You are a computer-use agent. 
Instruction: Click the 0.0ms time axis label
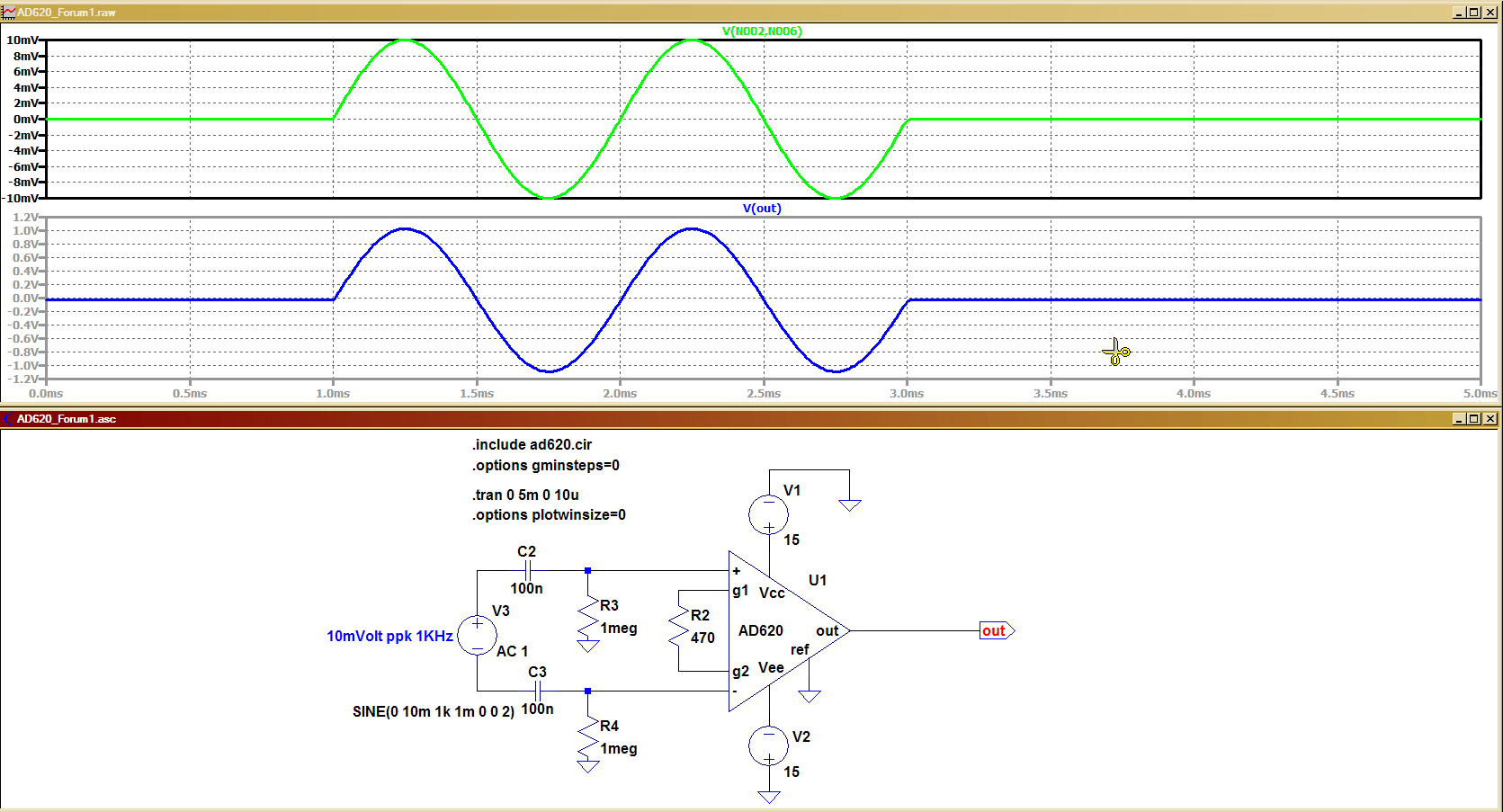[x=46, y=394]
